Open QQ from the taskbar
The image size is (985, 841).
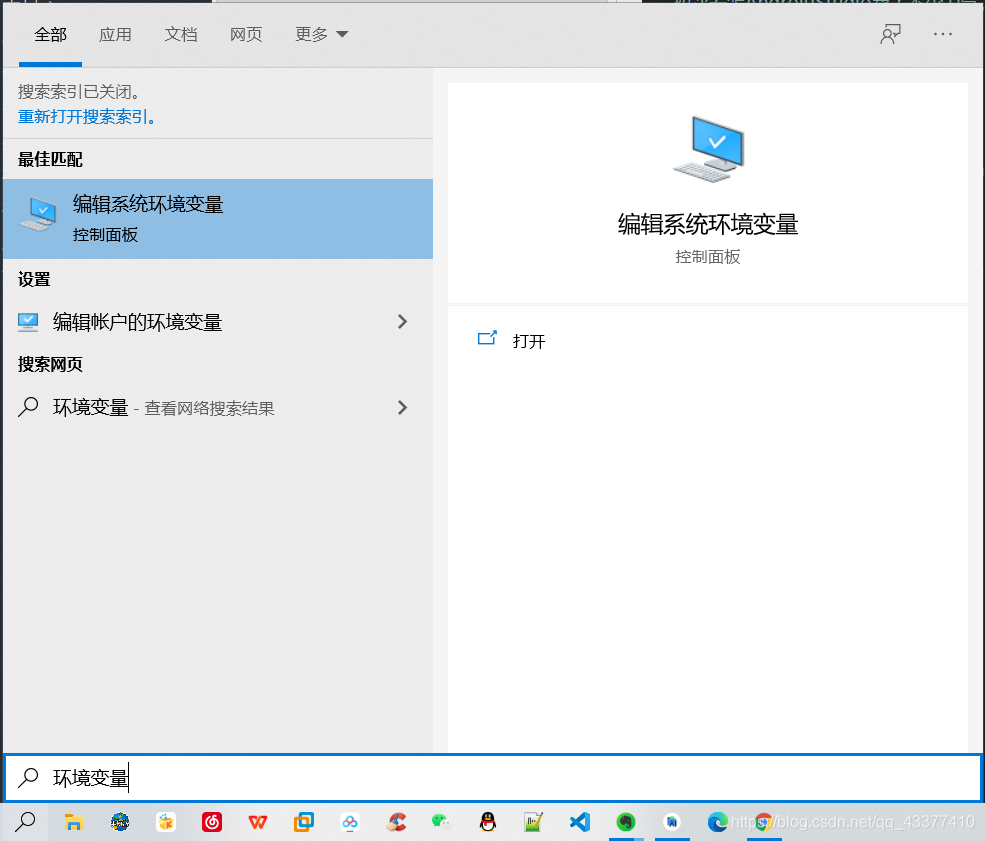(x=487, y=822)
